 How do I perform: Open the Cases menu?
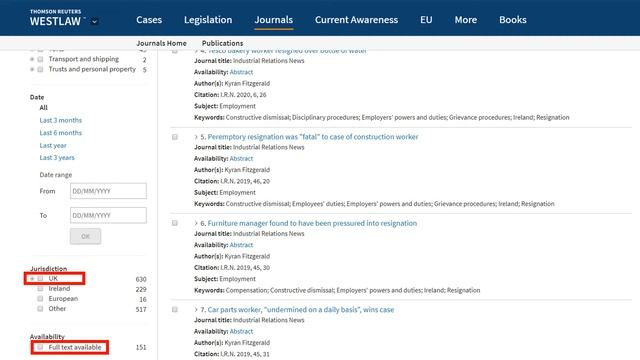[x=149, y=20]
